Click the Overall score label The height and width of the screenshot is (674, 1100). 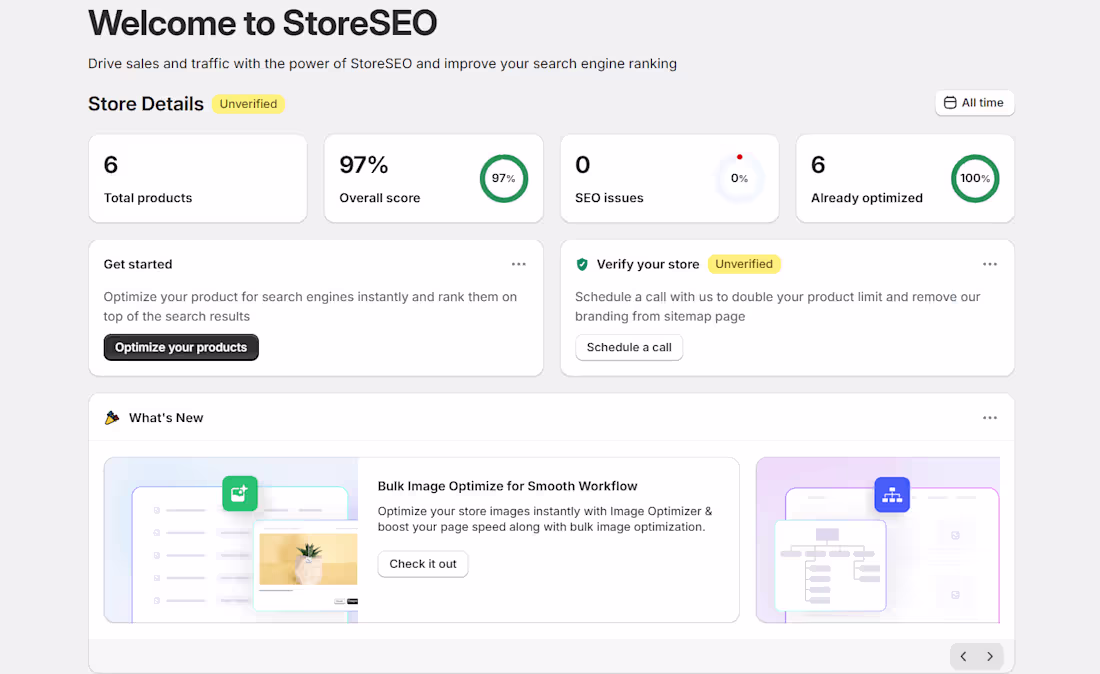(x=380, y=198)
